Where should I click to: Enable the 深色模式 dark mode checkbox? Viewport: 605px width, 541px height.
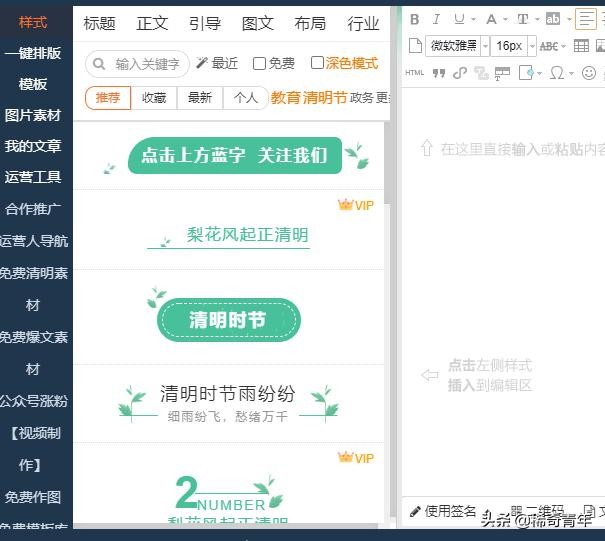point(318,63)
